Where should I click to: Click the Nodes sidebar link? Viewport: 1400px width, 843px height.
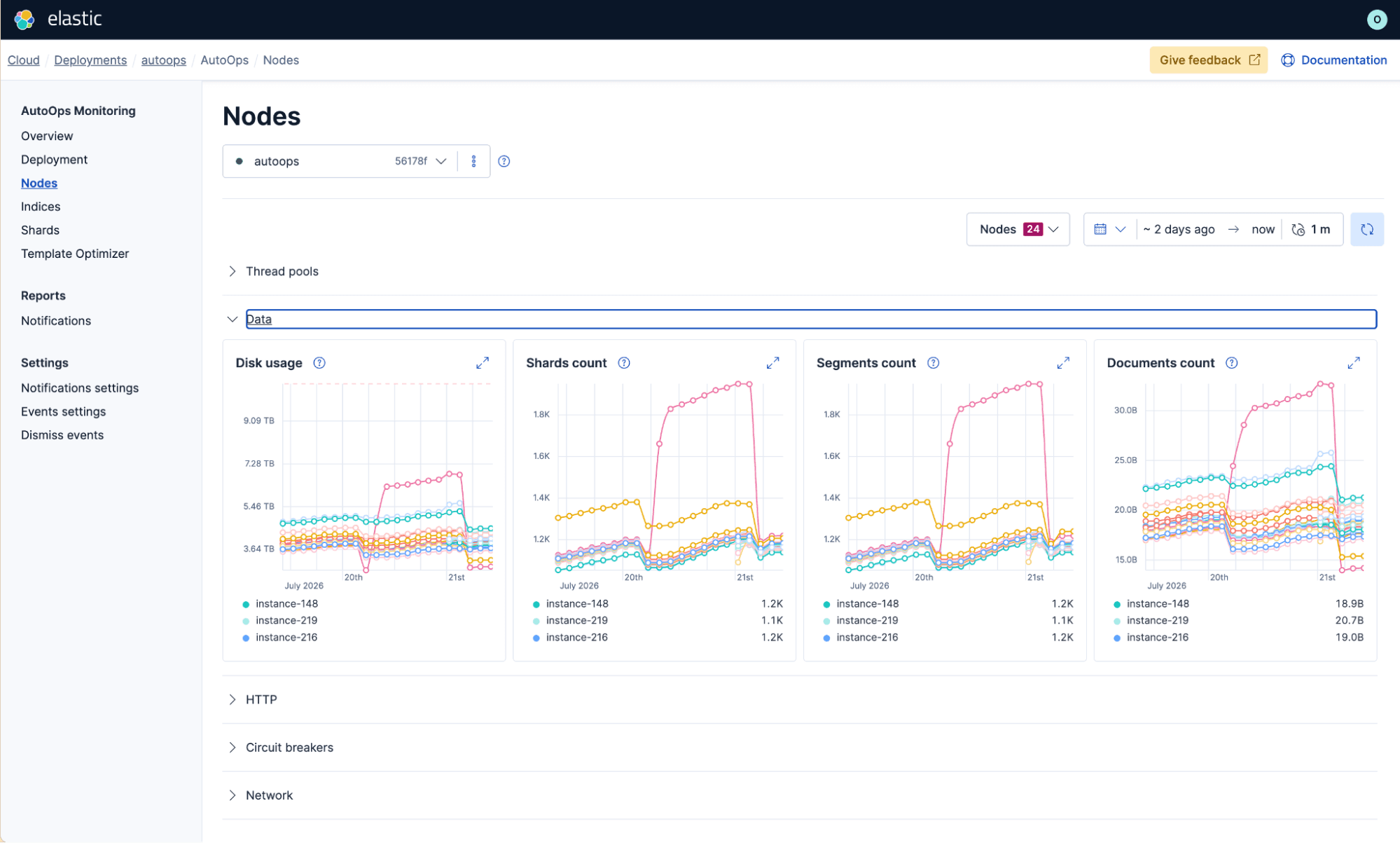[39, 183]
